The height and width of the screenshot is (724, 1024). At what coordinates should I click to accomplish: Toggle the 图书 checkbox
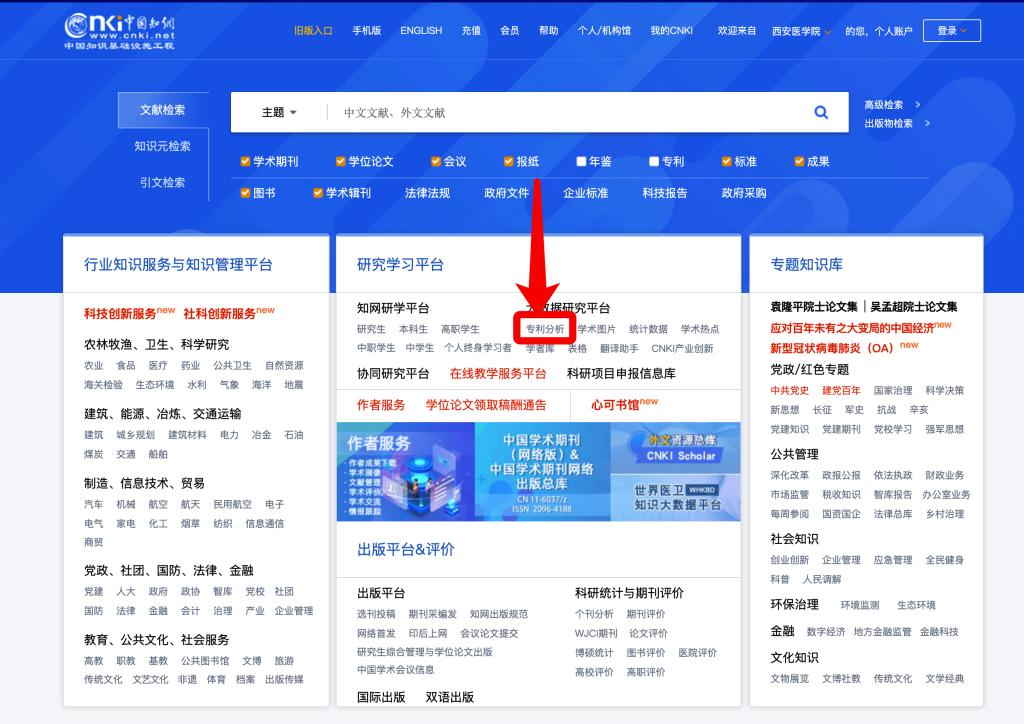[x=246, y=193]
